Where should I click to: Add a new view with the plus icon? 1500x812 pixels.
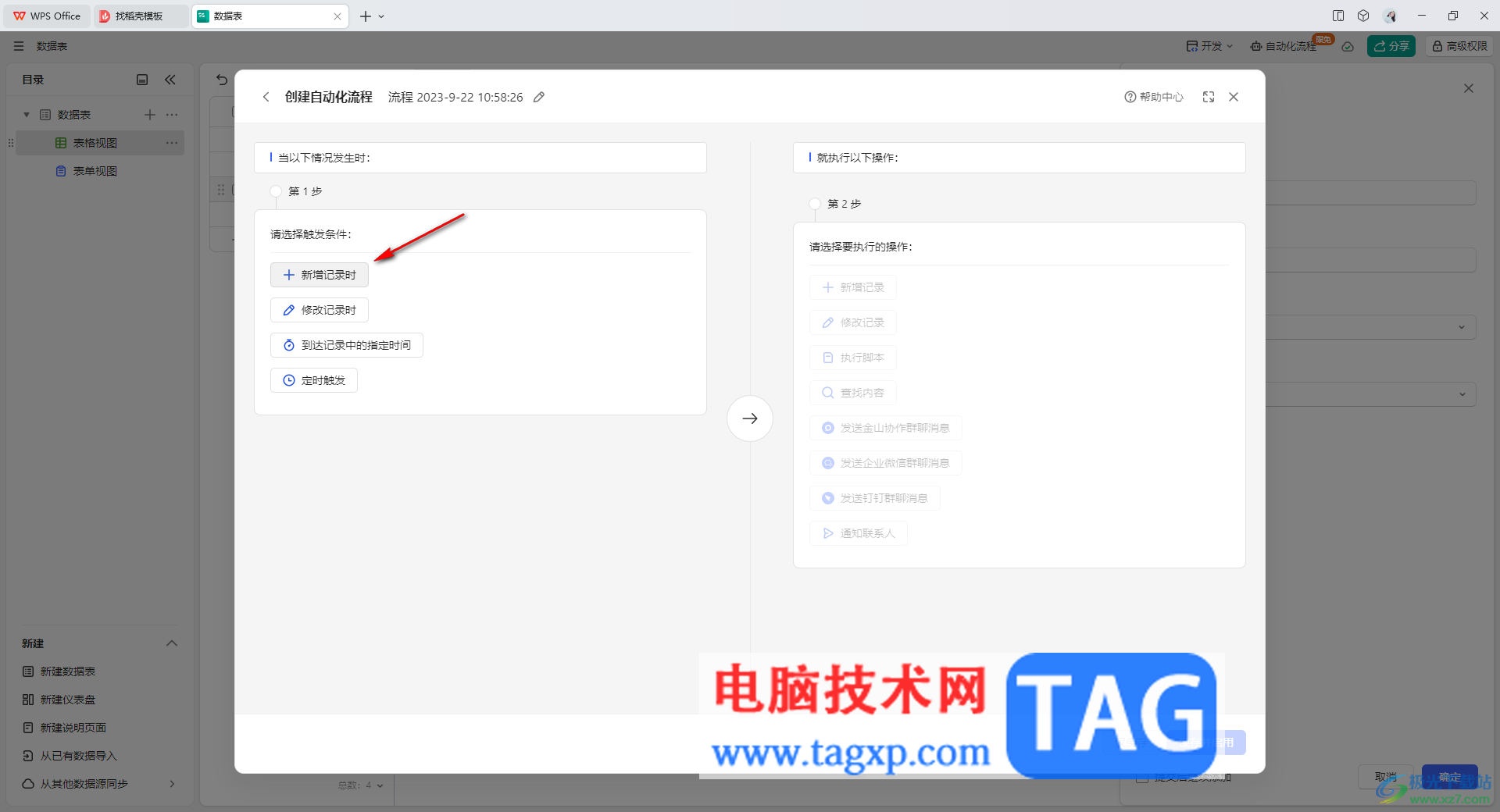coord(150,115)
